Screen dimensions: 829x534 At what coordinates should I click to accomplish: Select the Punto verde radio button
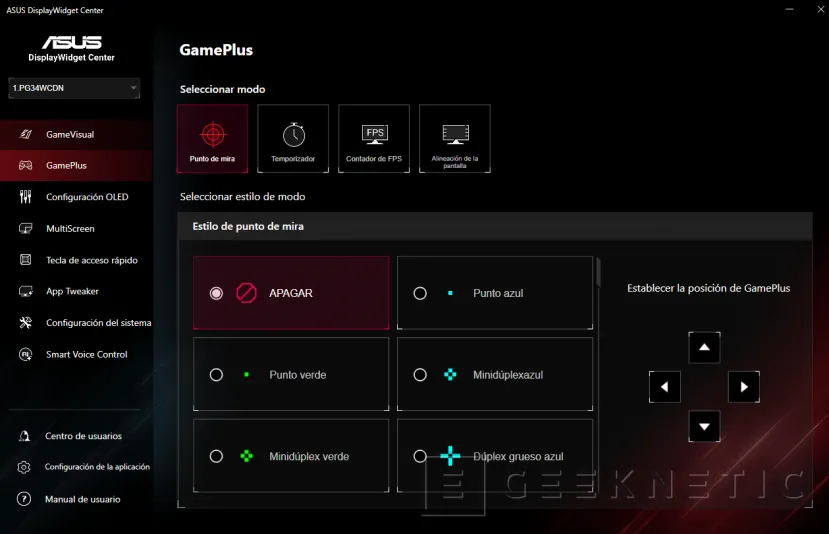click(x=216, y=374)
